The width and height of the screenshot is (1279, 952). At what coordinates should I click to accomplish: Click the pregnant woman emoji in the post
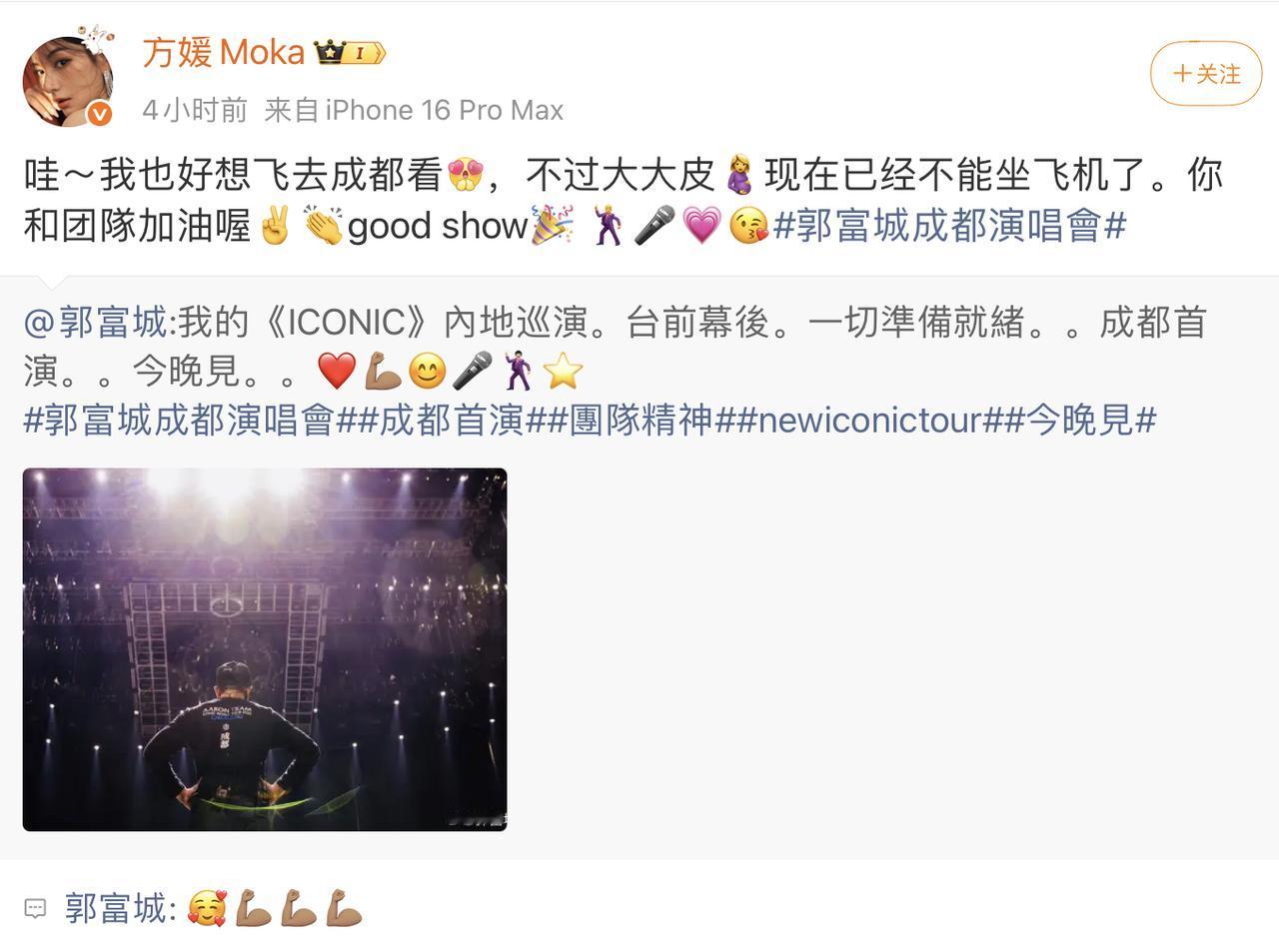739,175
